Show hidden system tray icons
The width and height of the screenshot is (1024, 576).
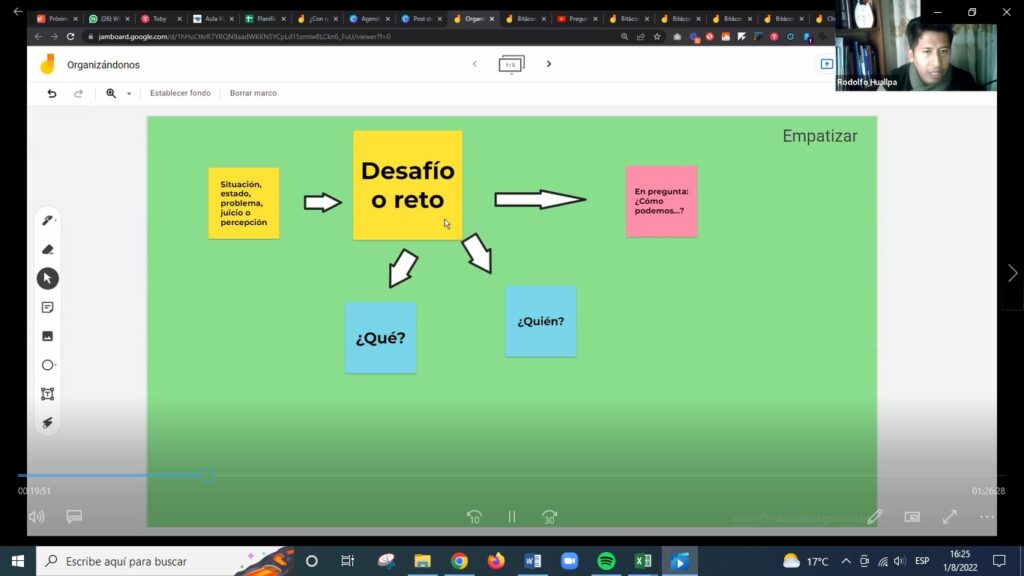(846, 561)
